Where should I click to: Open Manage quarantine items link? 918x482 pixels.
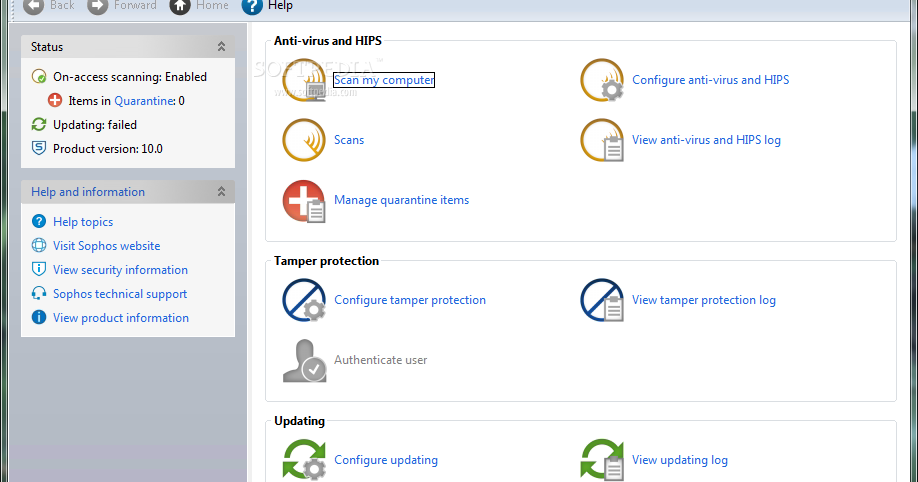402,200
